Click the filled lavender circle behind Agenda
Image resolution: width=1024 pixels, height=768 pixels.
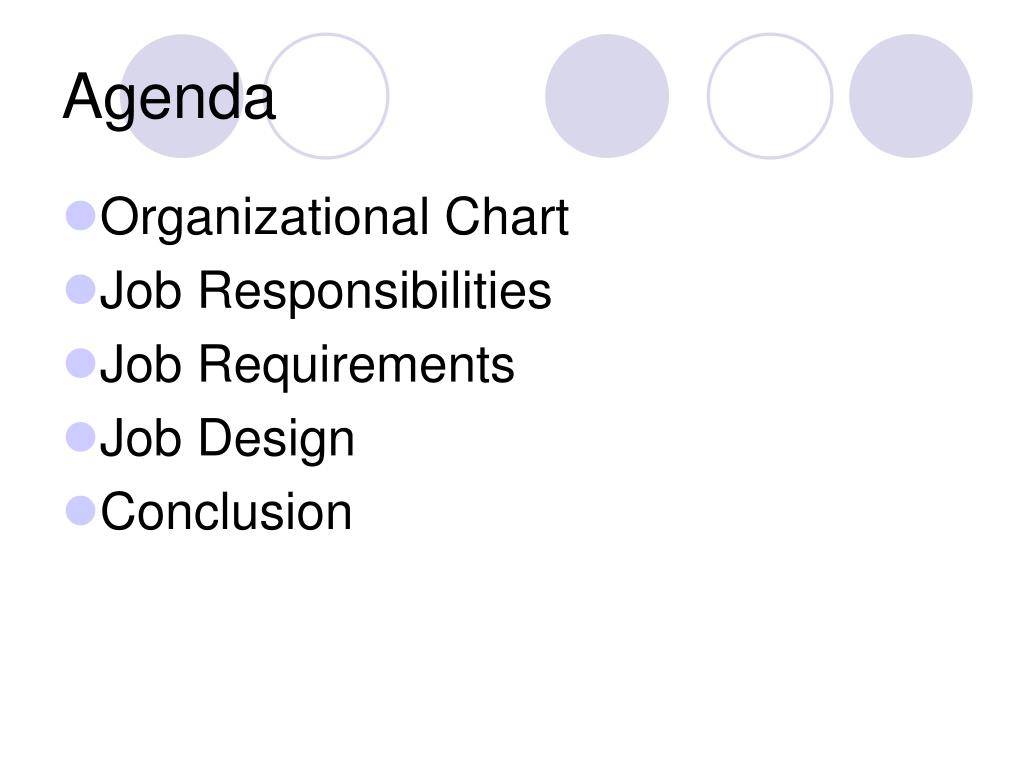point(182,96)
